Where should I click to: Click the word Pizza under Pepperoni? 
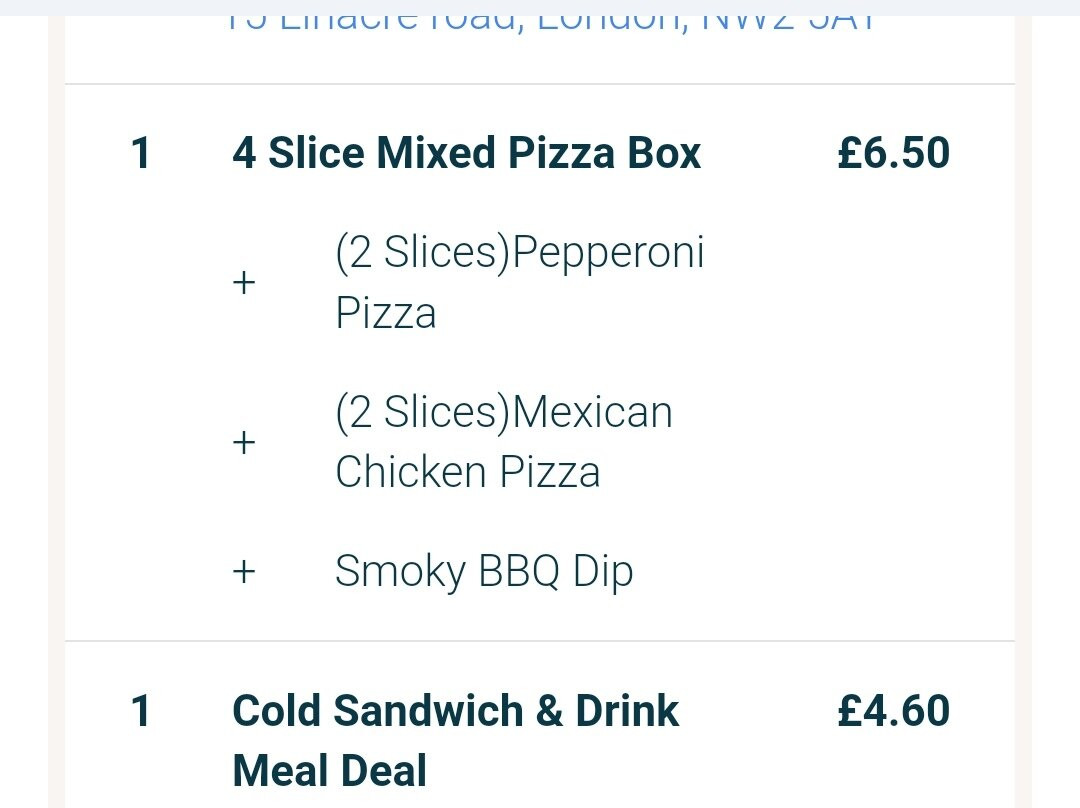point(386,313)
